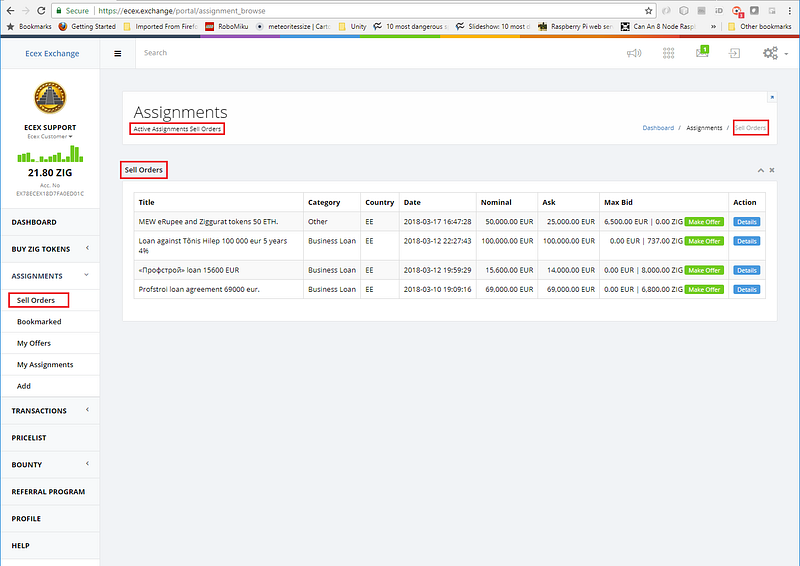Show more bookmarks chevron
The height and width of the screenshot is (566, 800).
(x=713, y=27)
